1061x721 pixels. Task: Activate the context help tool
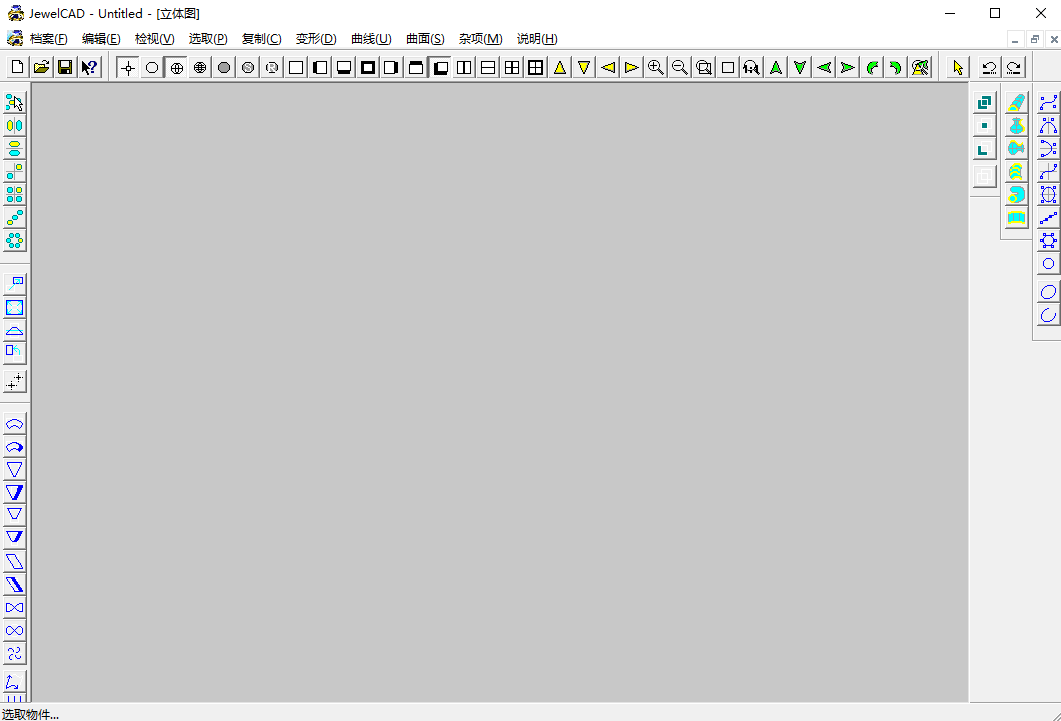click(89, 67)
